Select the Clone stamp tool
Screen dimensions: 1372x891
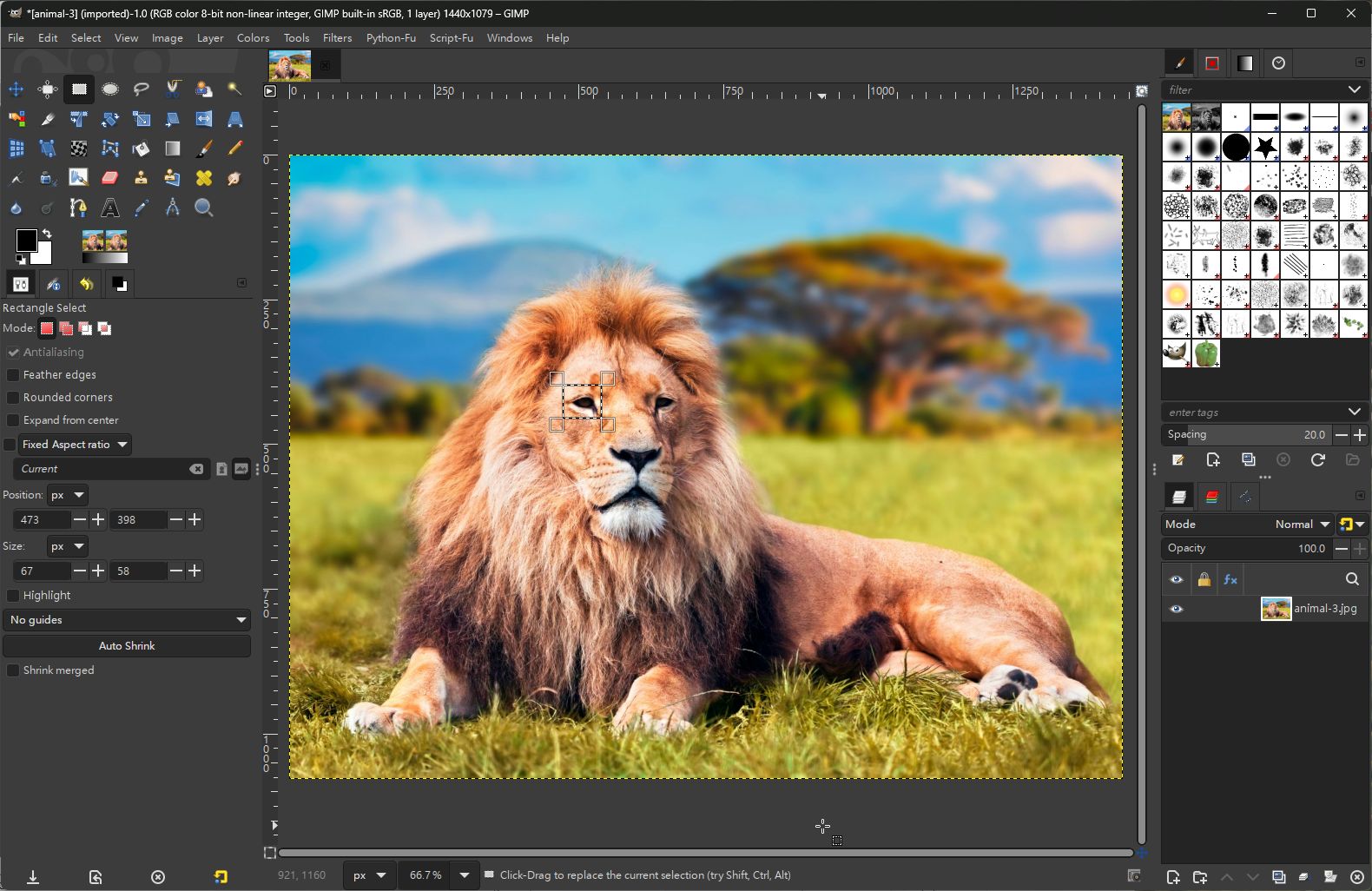pos(142,178)
